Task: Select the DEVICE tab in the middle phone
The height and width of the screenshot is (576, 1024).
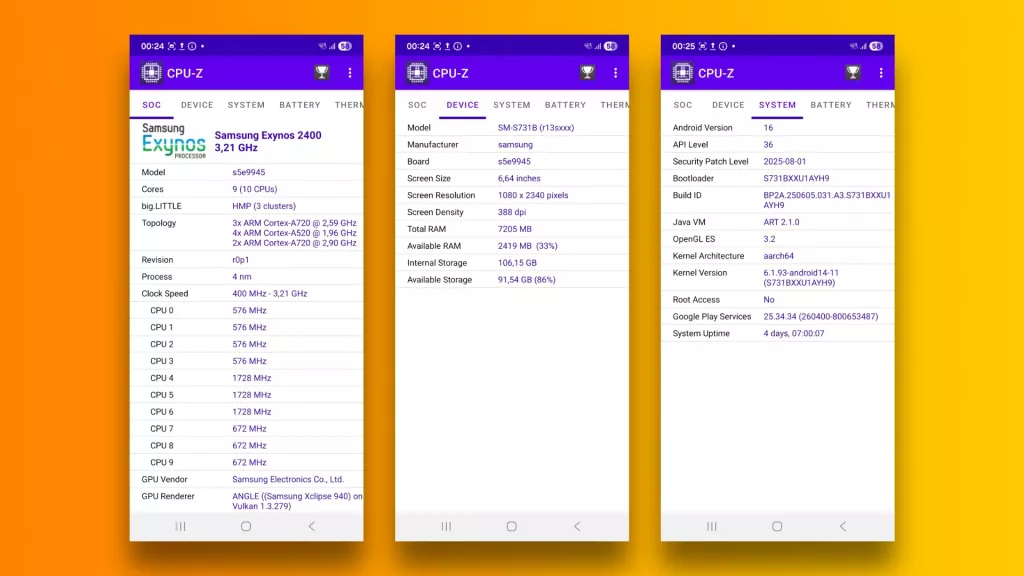Action: click(x=462, y=105)
